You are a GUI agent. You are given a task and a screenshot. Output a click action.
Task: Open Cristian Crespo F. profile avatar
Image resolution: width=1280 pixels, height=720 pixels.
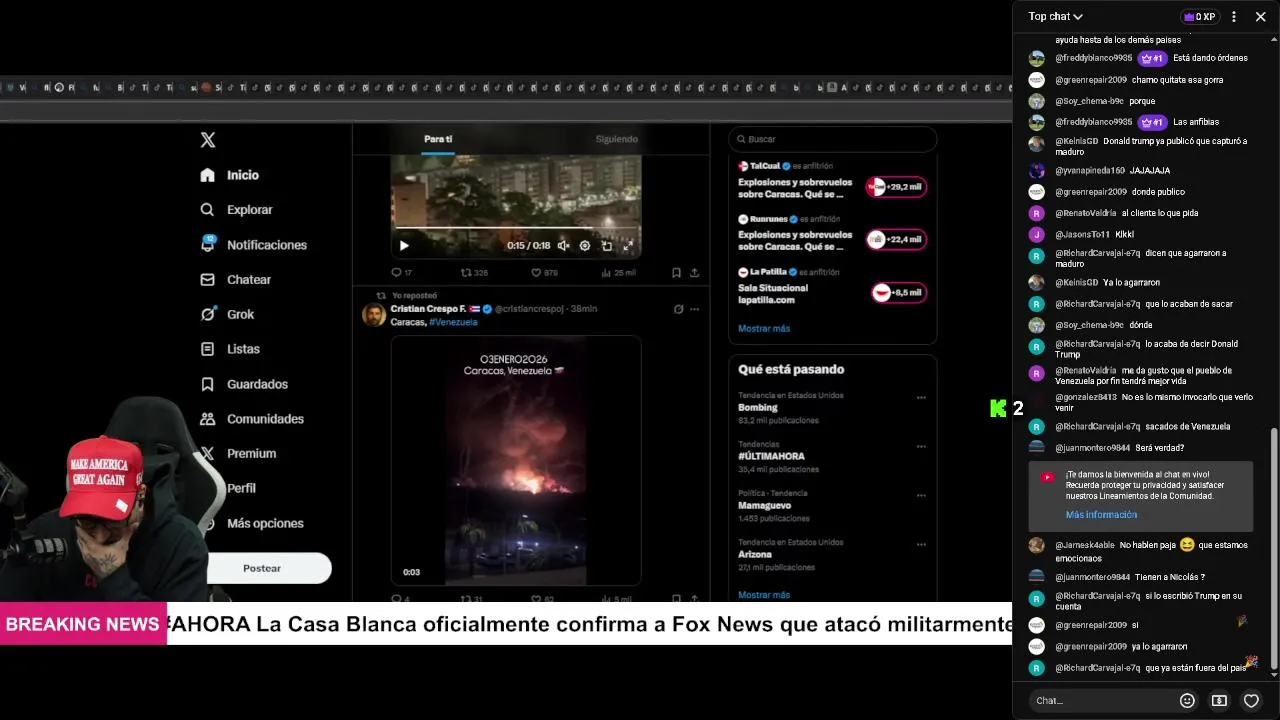click(374, 315)
